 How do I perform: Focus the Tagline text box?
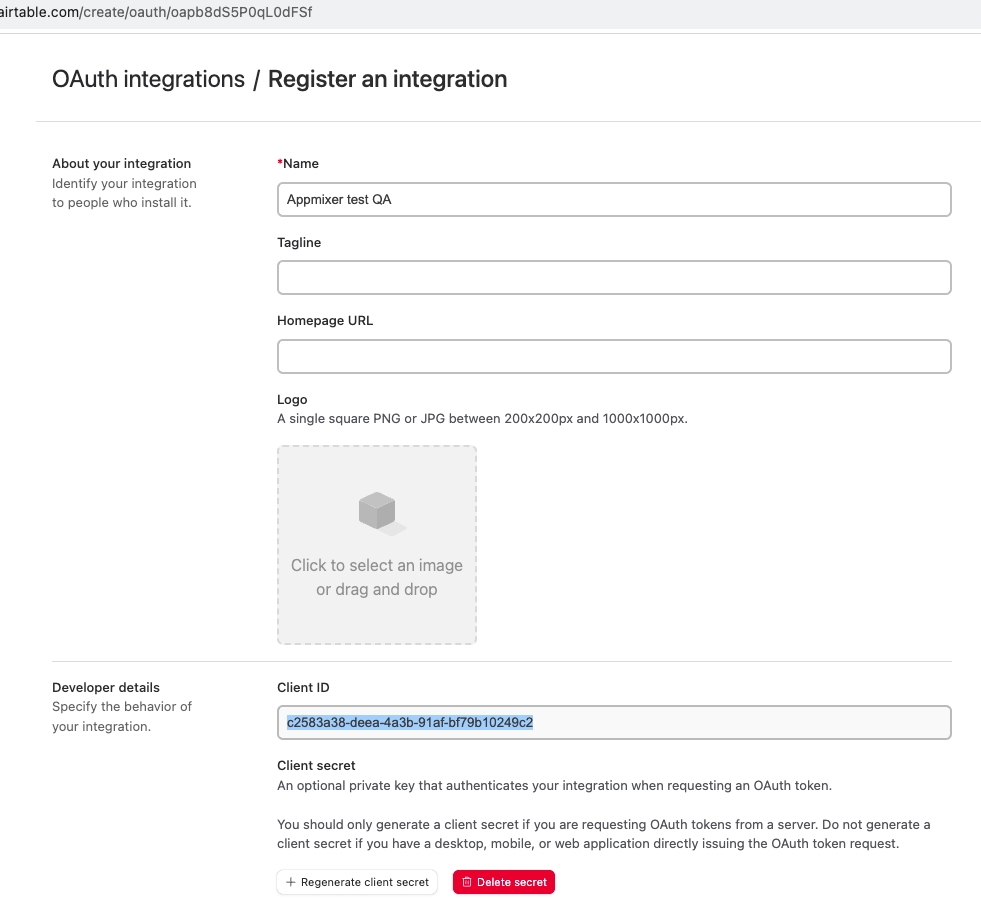click(613, 278)
